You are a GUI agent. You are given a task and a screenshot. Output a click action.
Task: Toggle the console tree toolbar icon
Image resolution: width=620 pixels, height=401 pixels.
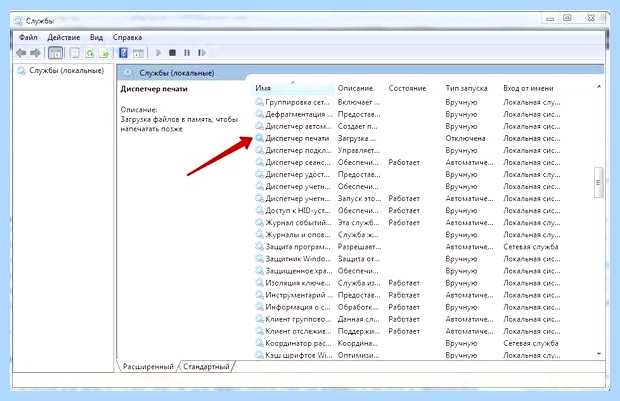(55, 53)
